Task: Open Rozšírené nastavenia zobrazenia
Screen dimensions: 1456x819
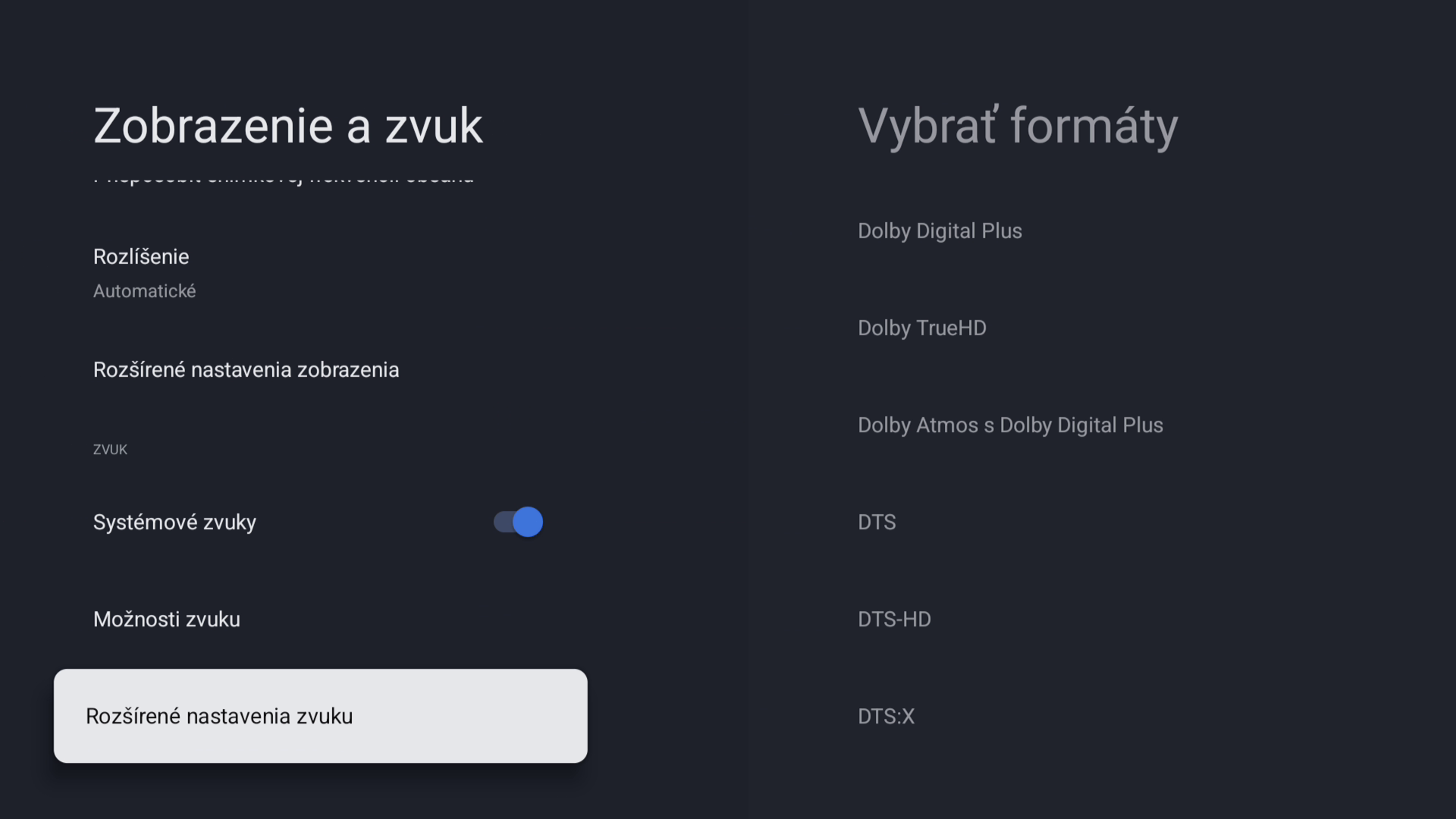Action: (x=320, y=369)
